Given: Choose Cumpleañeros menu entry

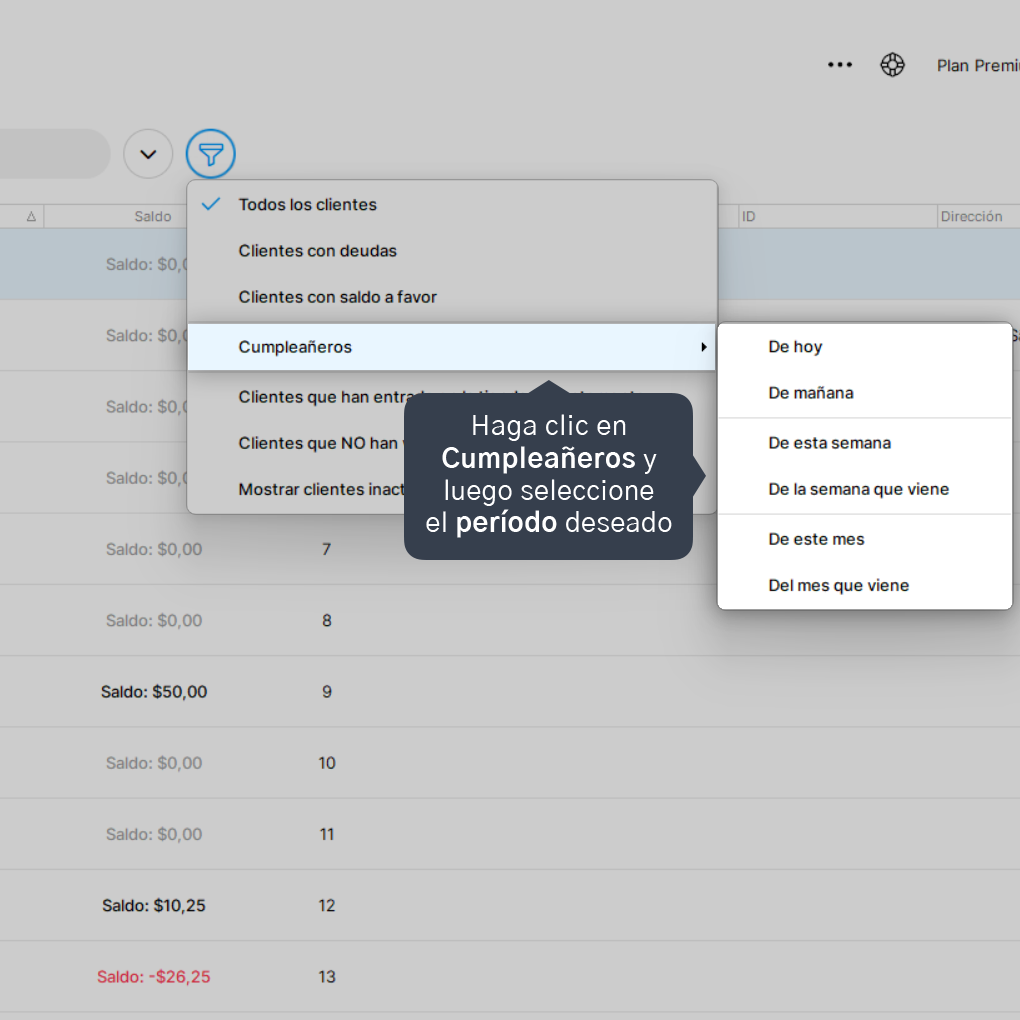Looking at the screenshot, I should (x=452, y=347).
